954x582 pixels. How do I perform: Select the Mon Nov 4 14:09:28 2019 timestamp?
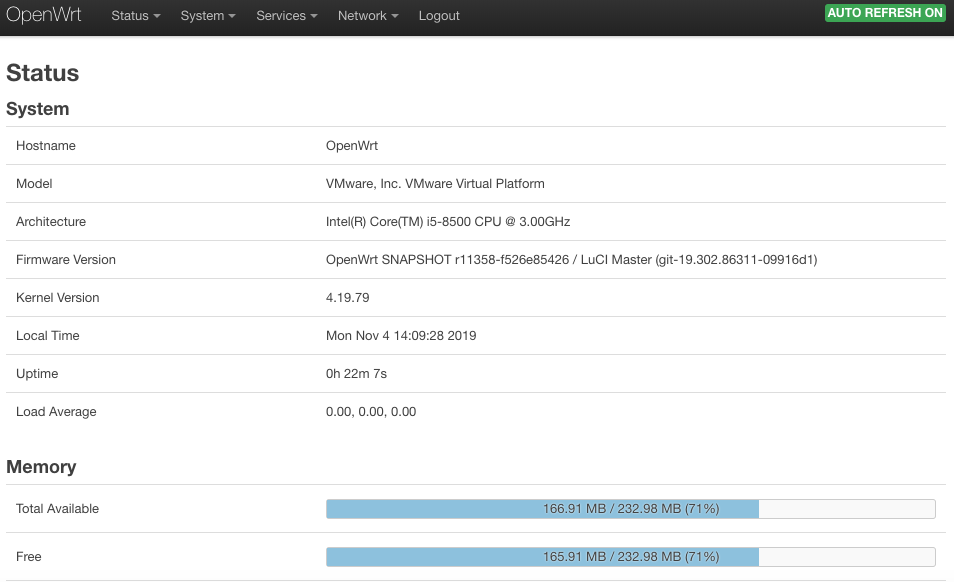click(x=401, y=336)
